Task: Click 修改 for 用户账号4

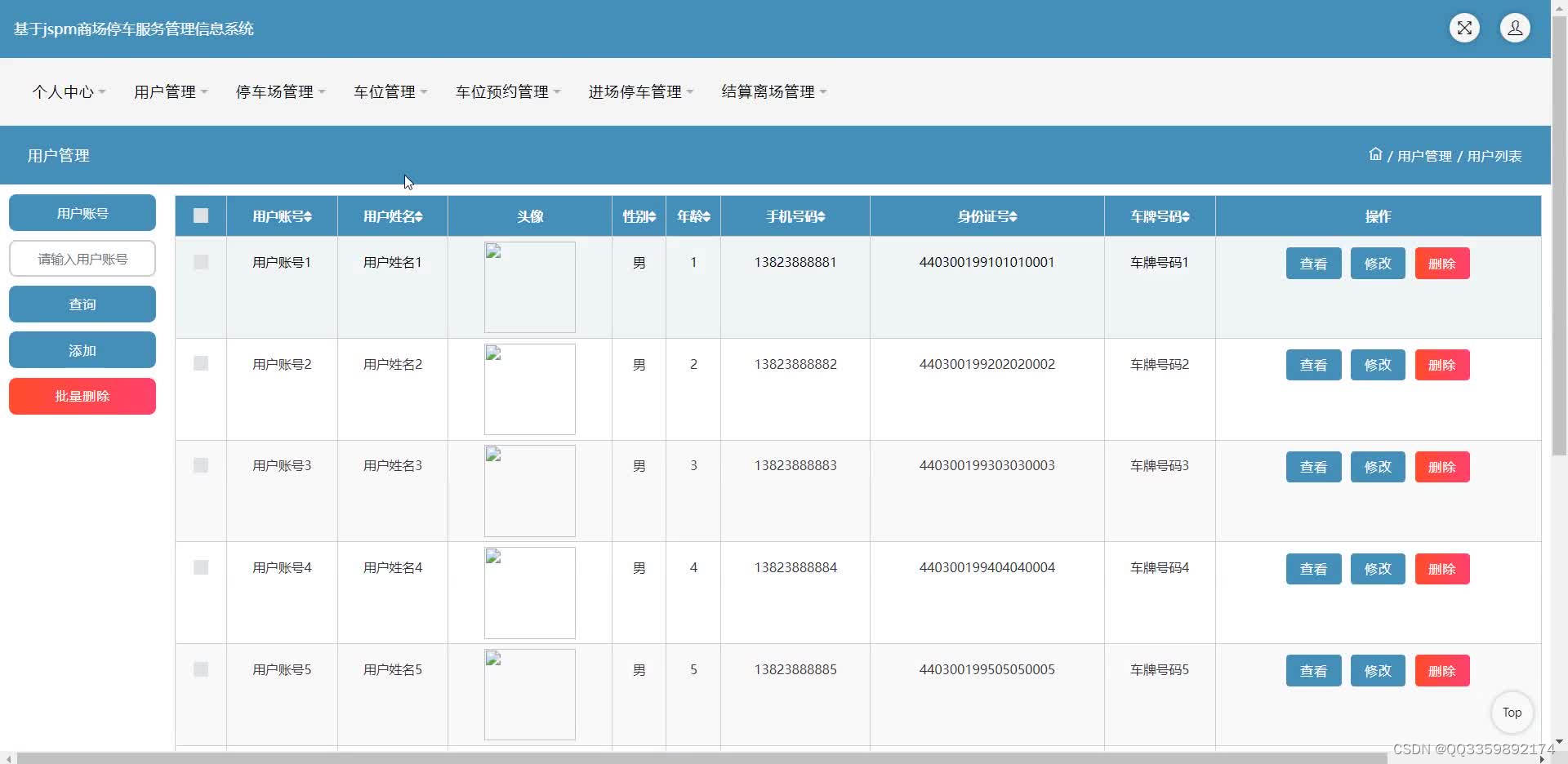Action: 1378,569
